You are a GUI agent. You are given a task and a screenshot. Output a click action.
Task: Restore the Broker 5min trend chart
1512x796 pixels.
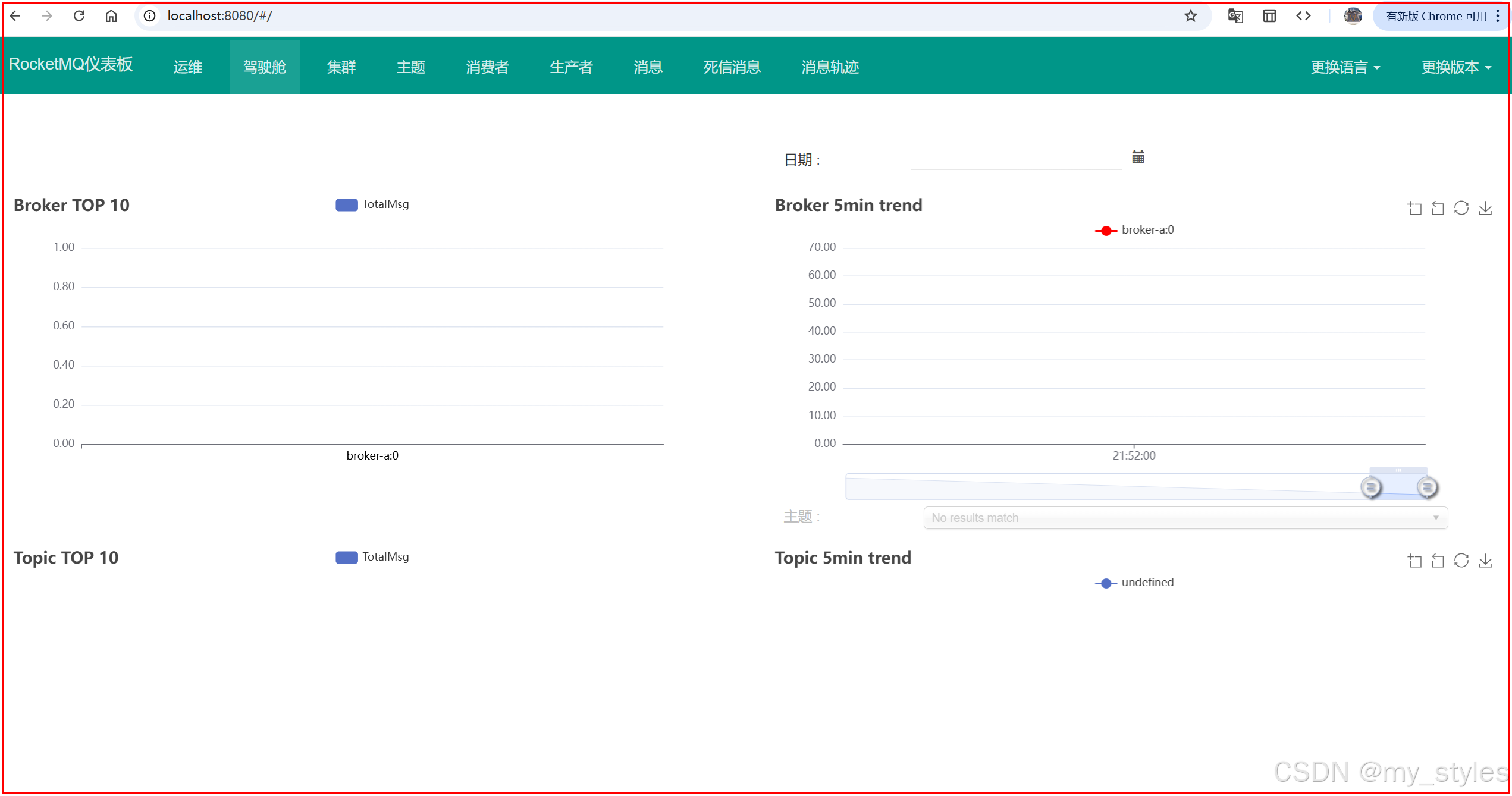[1461, 208]
